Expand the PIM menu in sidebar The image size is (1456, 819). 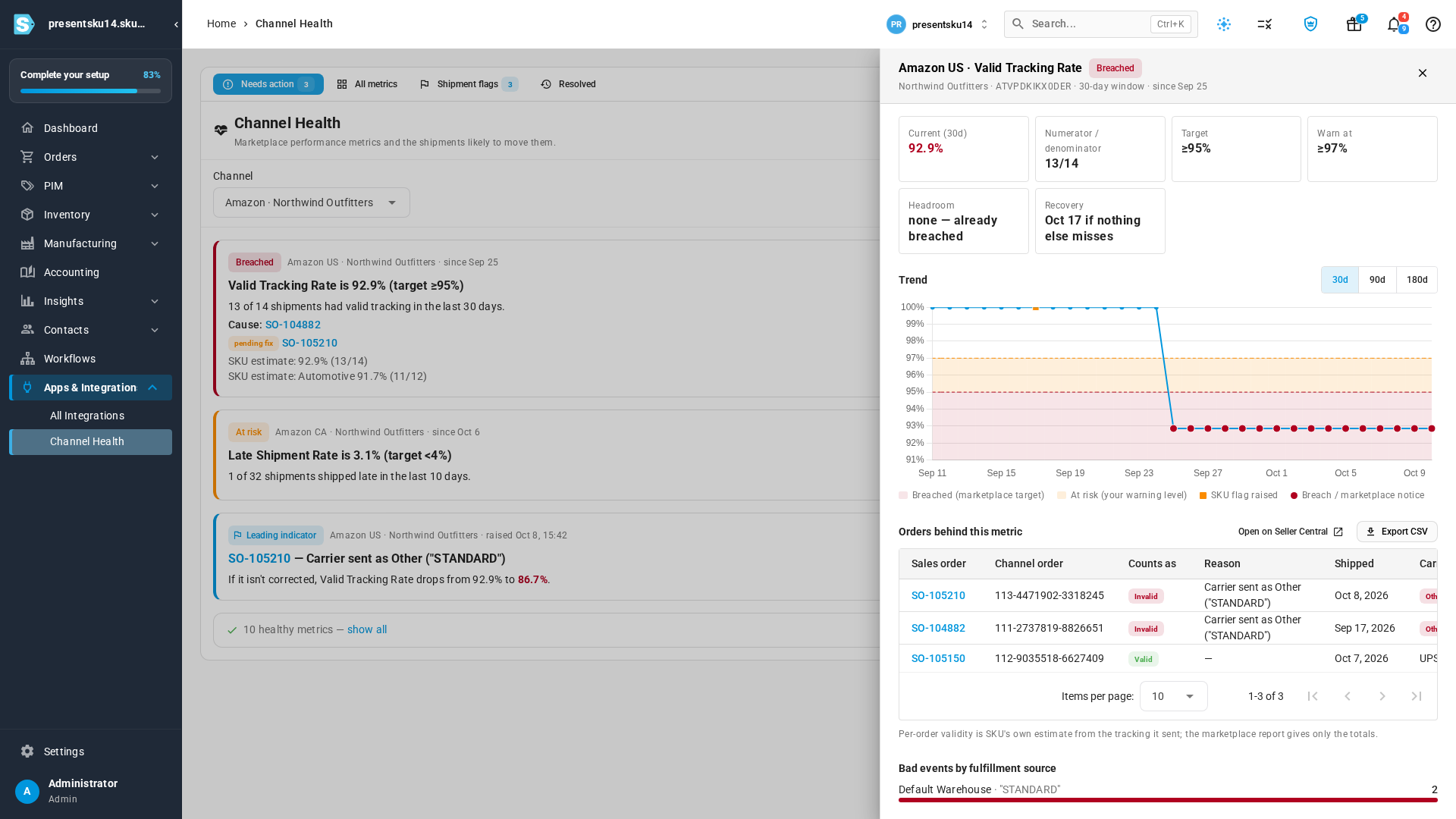click(90, 186)
